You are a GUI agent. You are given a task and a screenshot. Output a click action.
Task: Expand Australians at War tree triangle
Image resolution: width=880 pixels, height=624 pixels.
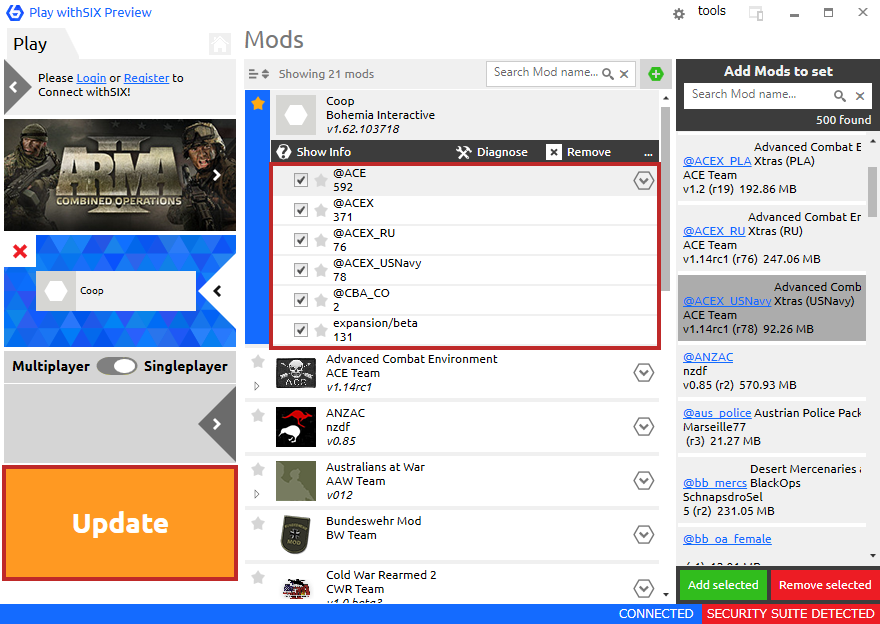[x=257, y=494]
